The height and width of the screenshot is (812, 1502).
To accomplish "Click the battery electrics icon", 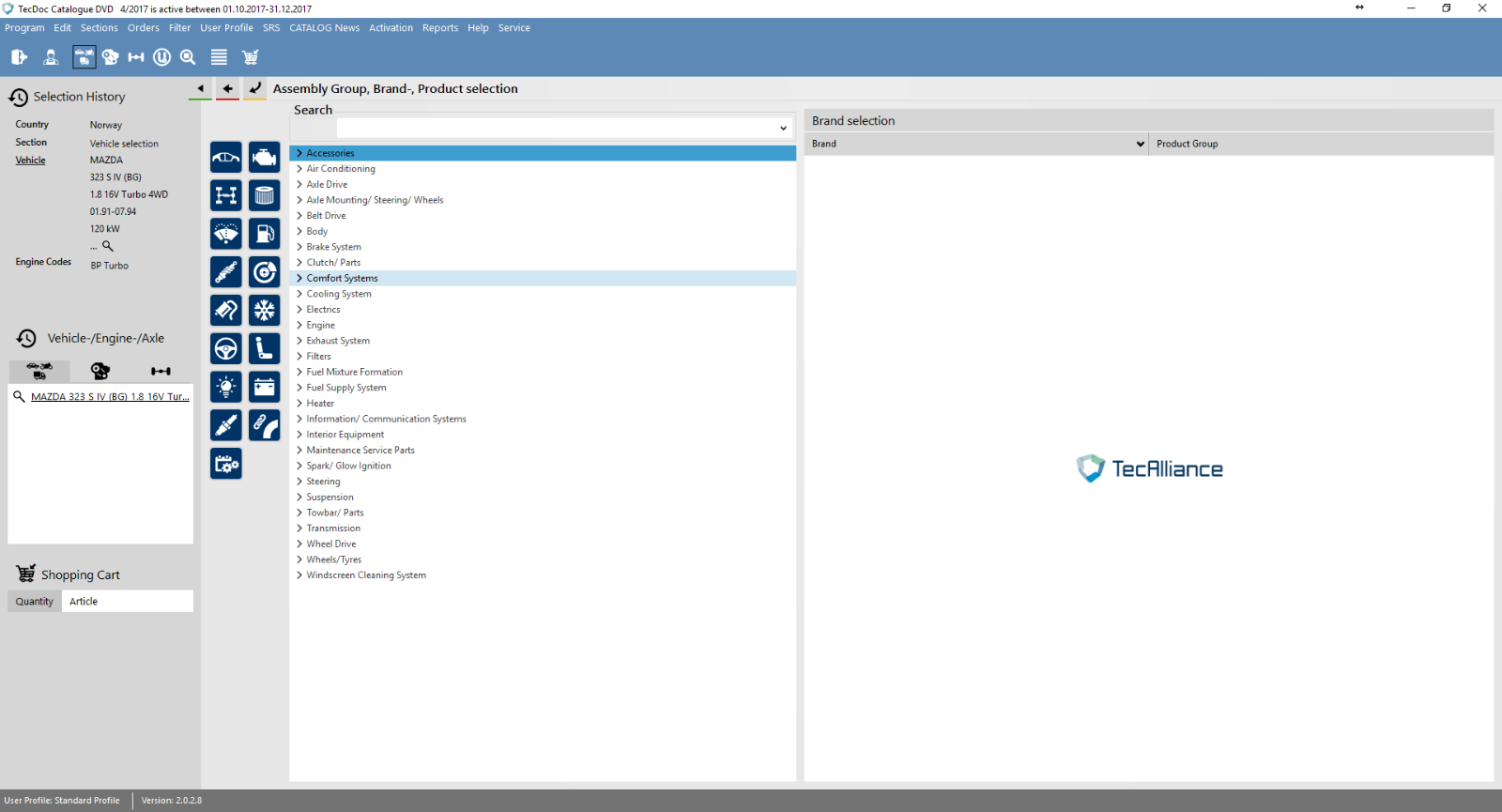I will [265, 387].
